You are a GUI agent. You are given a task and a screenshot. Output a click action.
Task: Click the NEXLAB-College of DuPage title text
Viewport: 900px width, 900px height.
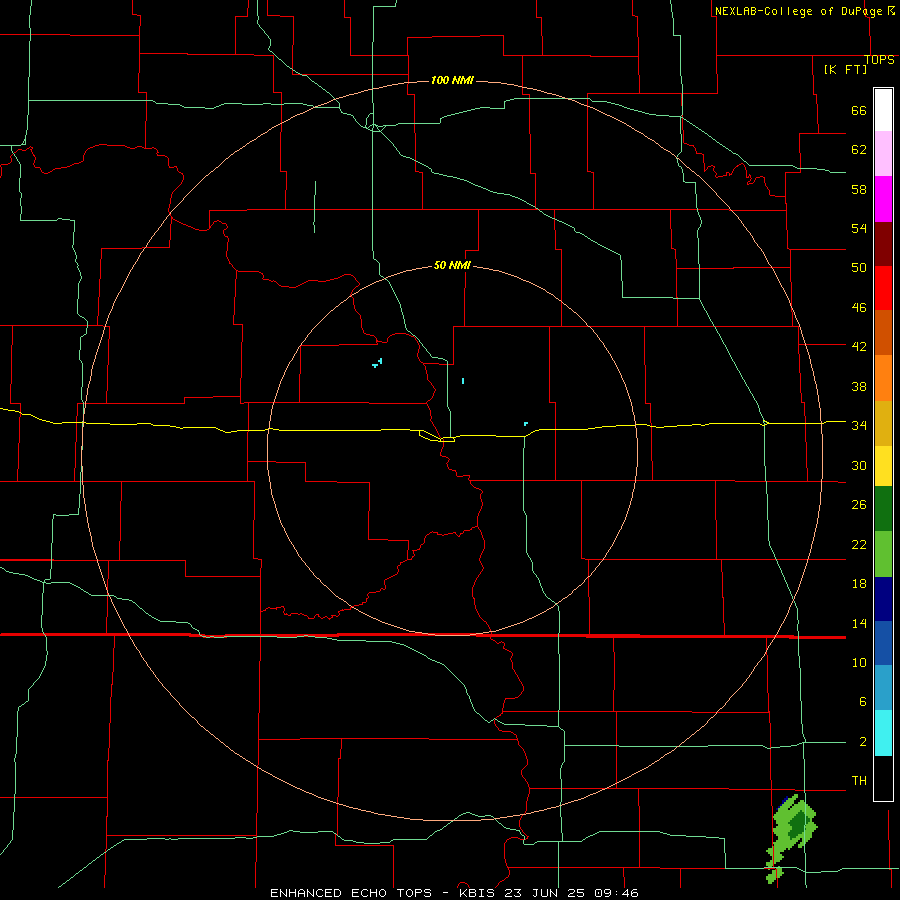coord(798,11)
